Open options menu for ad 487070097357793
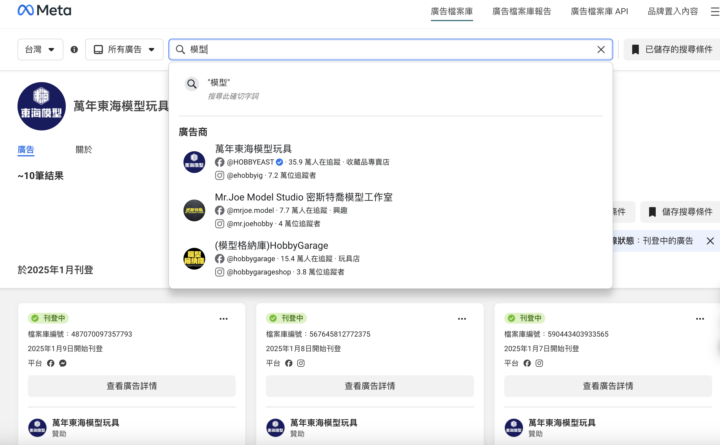720x445 pixels. (x=224, y=318)
